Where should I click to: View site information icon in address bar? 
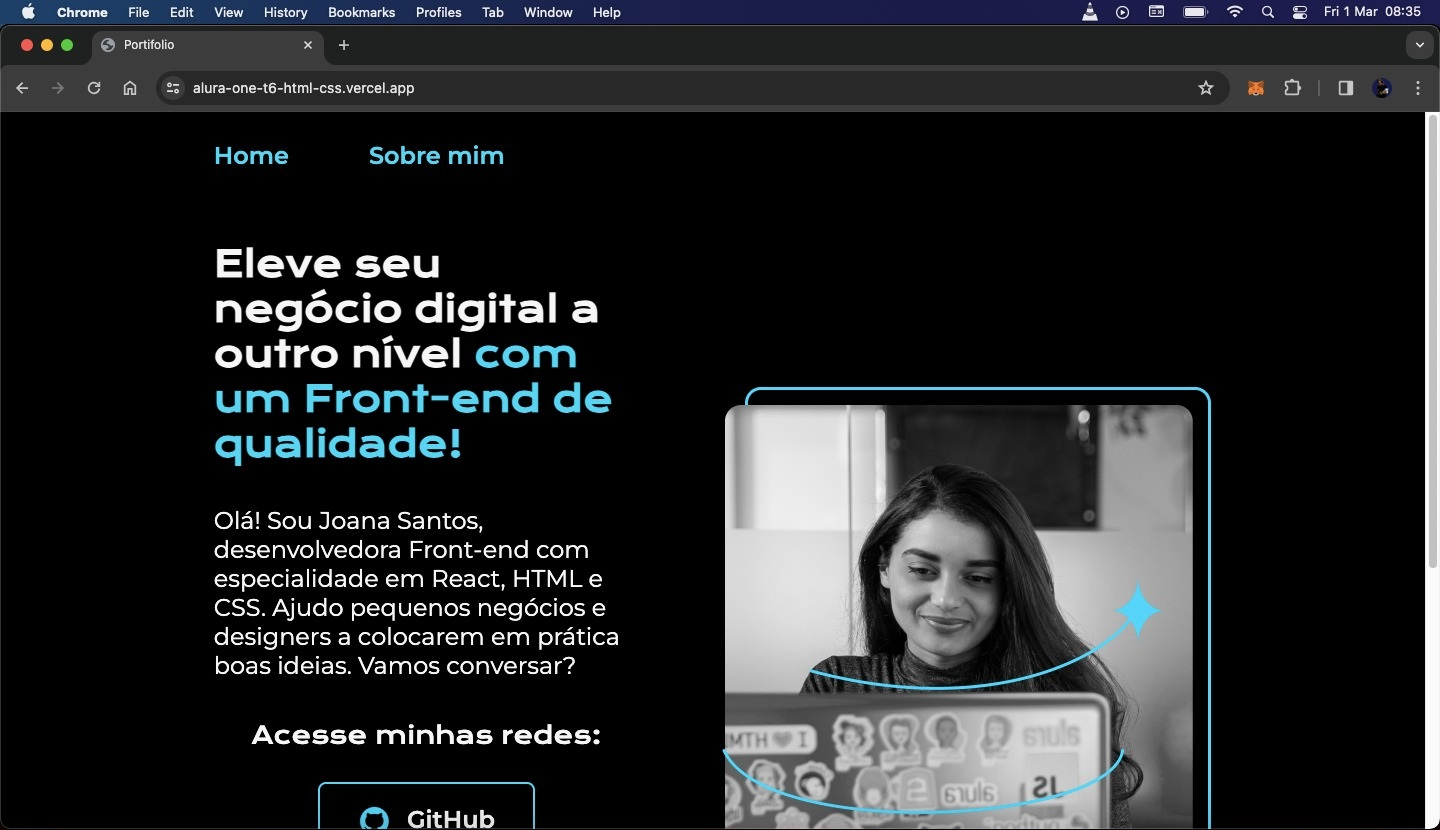[x=173, y=88]
